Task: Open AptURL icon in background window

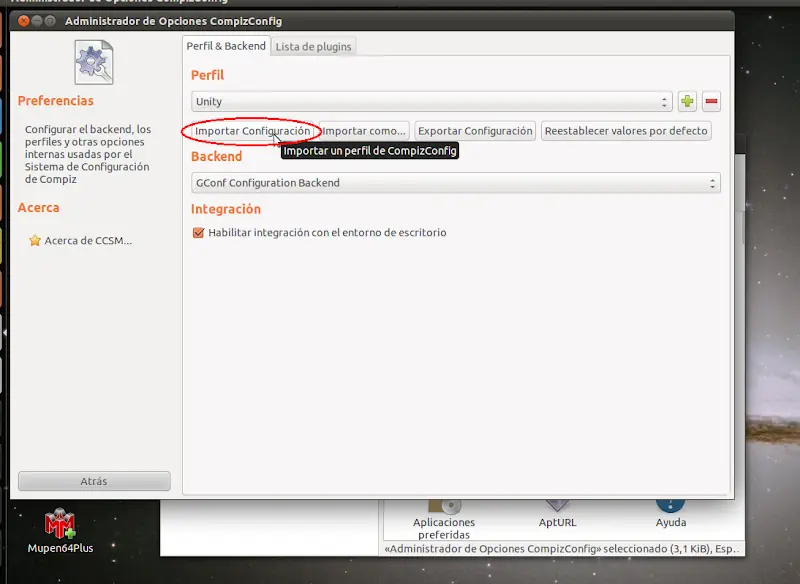Action: pos(557,514)
